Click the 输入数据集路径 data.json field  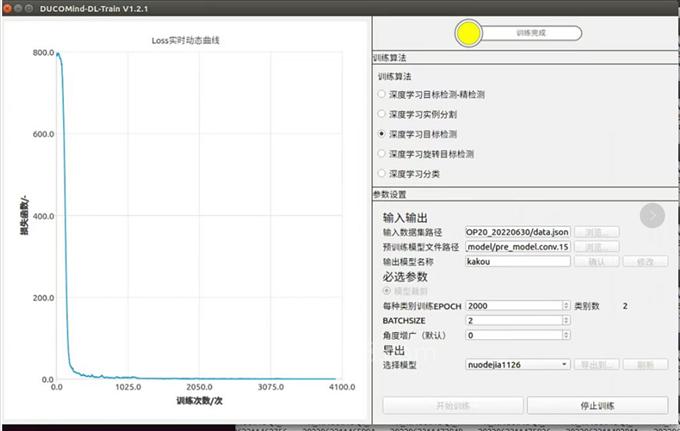[x=518, y=232]
